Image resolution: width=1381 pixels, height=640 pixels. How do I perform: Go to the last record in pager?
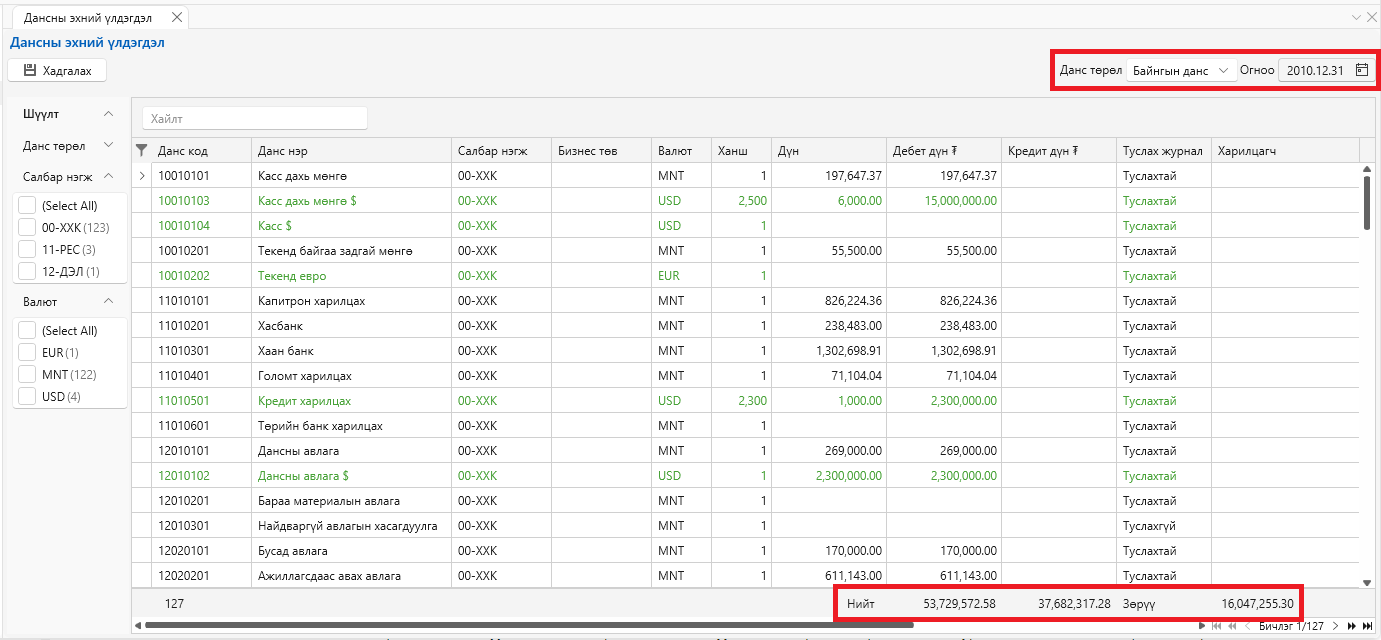pyautogui.click(x=1367, y=626)
